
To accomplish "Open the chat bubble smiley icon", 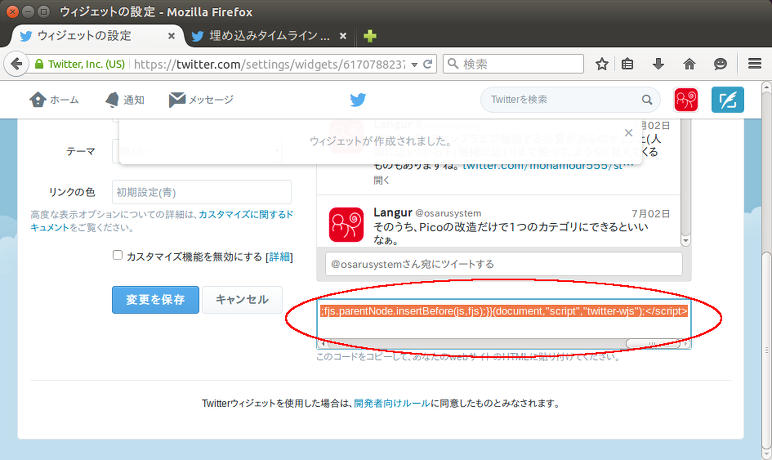I will point(720,64).
